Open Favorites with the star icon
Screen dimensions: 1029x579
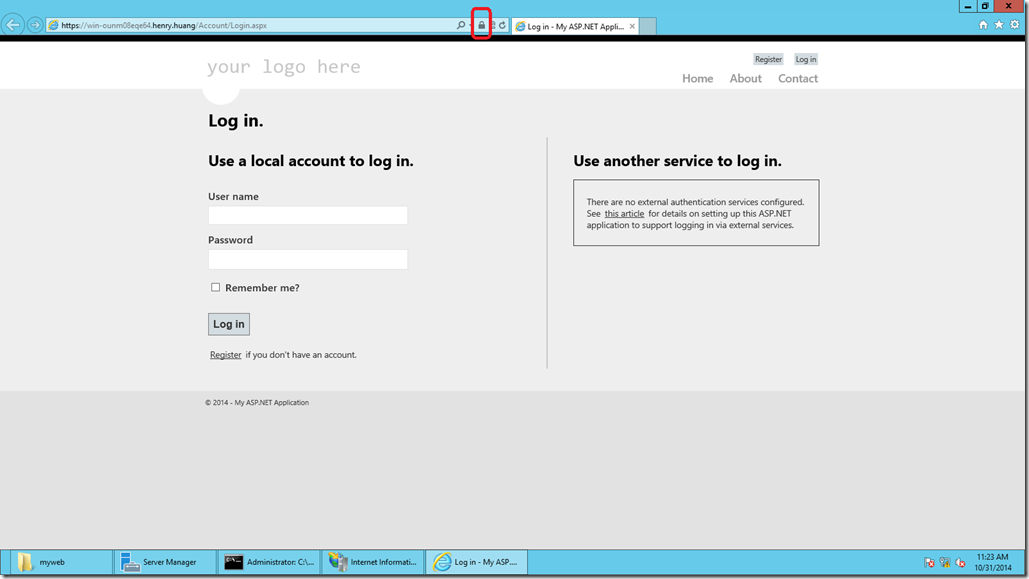[999, 24]
